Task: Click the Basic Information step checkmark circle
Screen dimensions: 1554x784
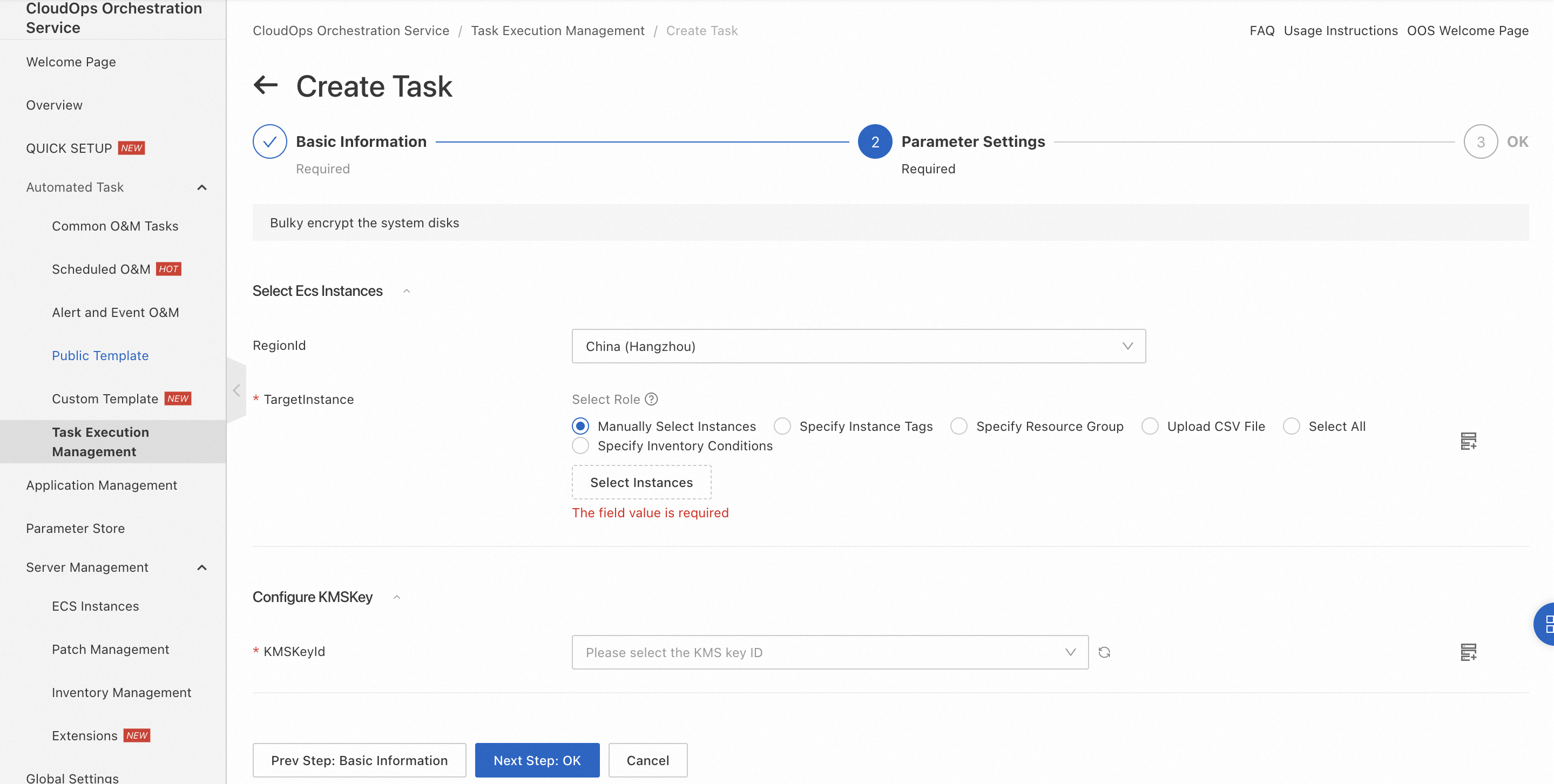Action: [x=269, y=141]
